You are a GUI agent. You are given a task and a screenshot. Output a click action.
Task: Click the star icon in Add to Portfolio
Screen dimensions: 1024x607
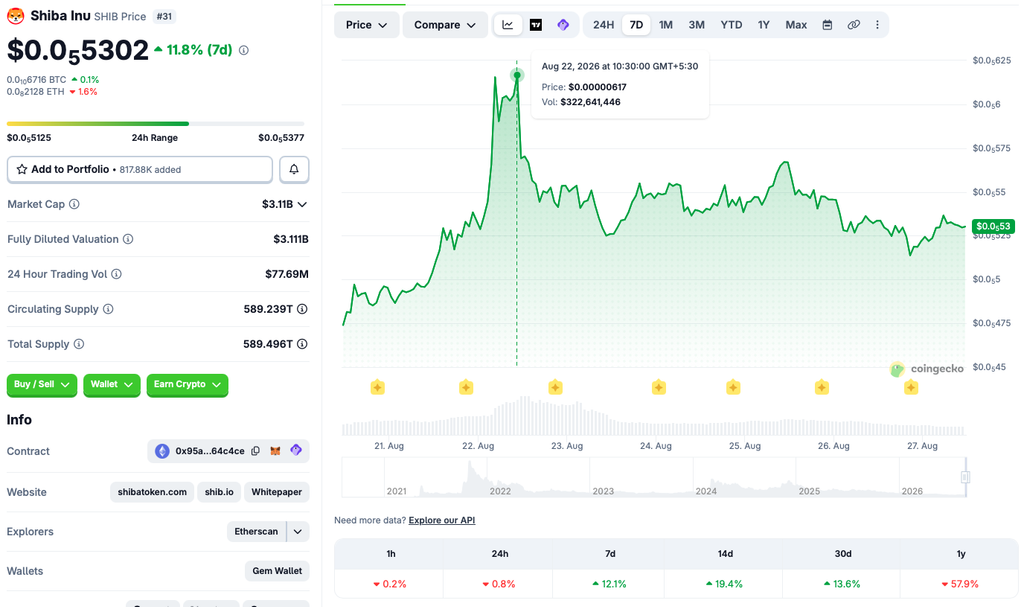pos(22,169)
